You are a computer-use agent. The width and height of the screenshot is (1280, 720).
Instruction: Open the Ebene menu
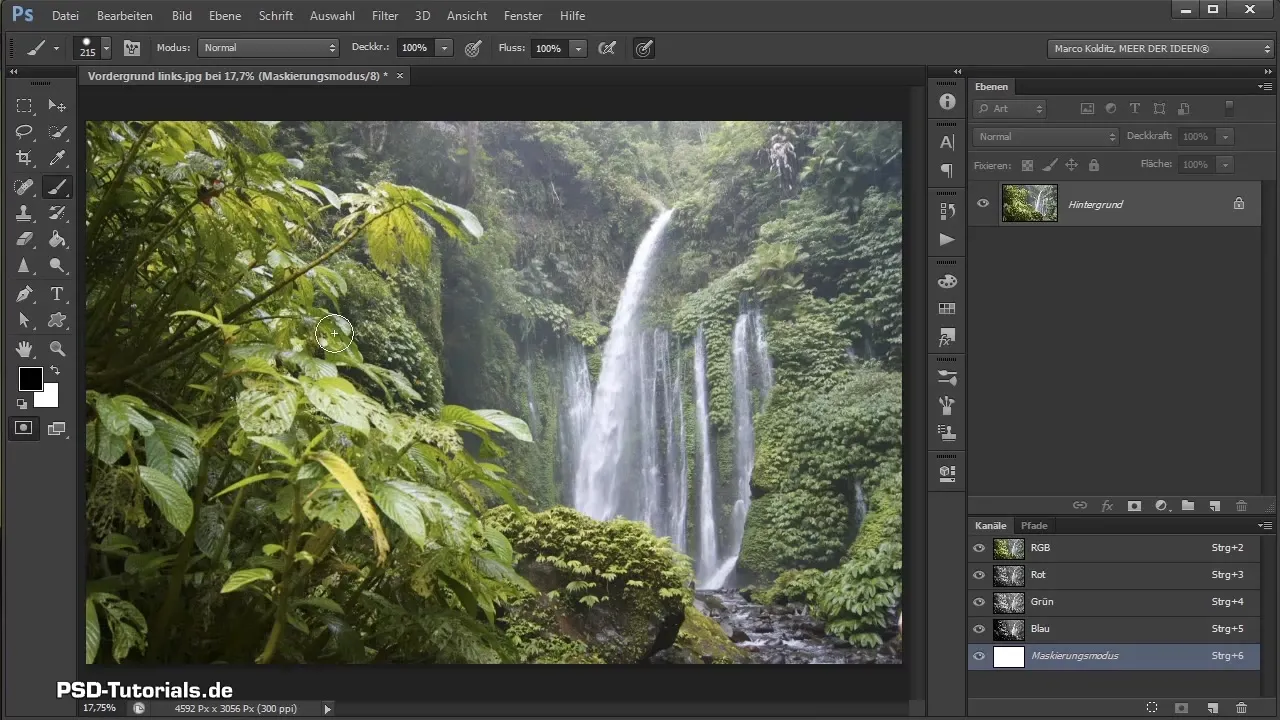point(225,16)
